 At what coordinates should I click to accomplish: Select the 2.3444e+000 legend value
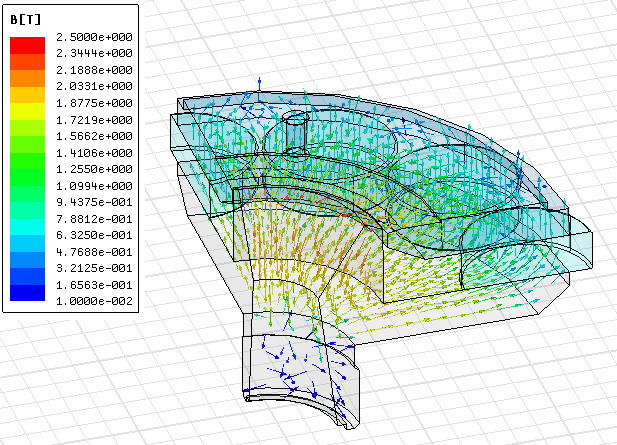[x=94, y=53]
